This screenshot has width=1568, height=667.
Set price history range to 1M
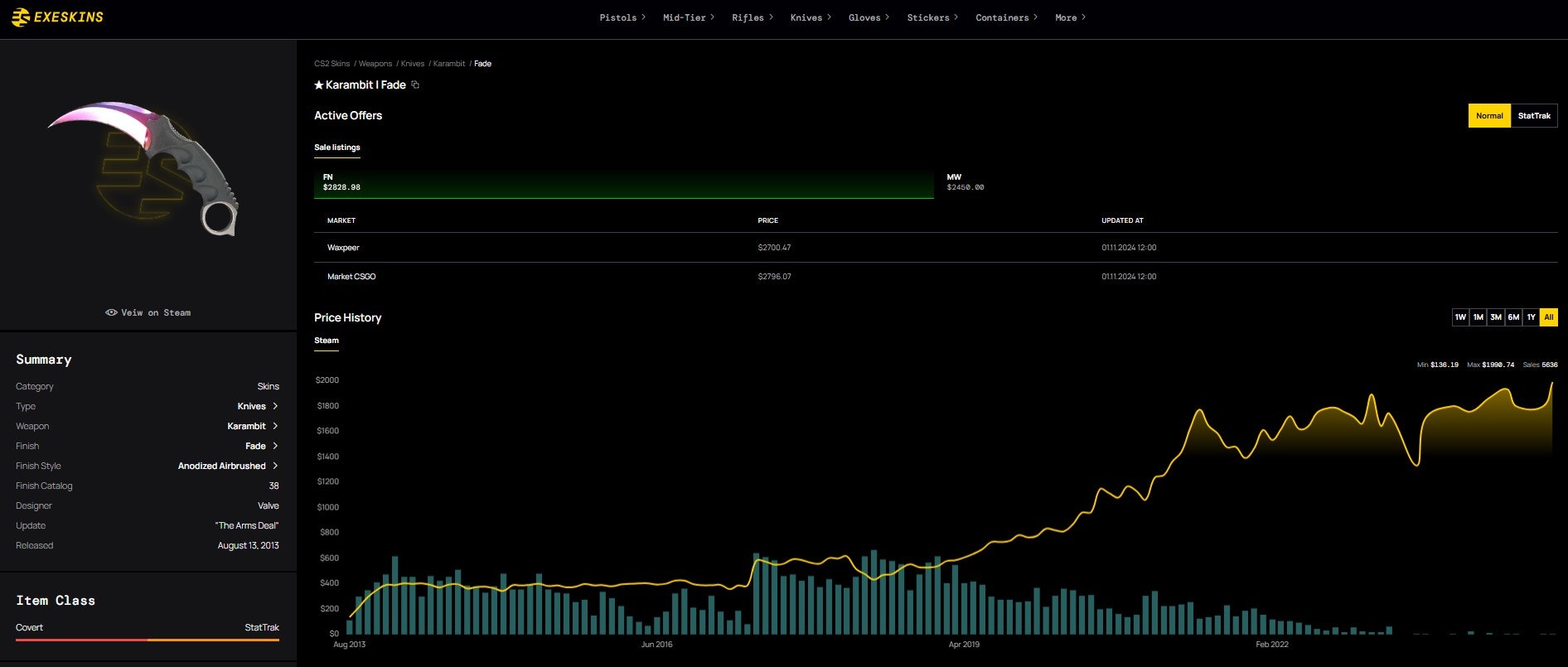click(1478, 317)
